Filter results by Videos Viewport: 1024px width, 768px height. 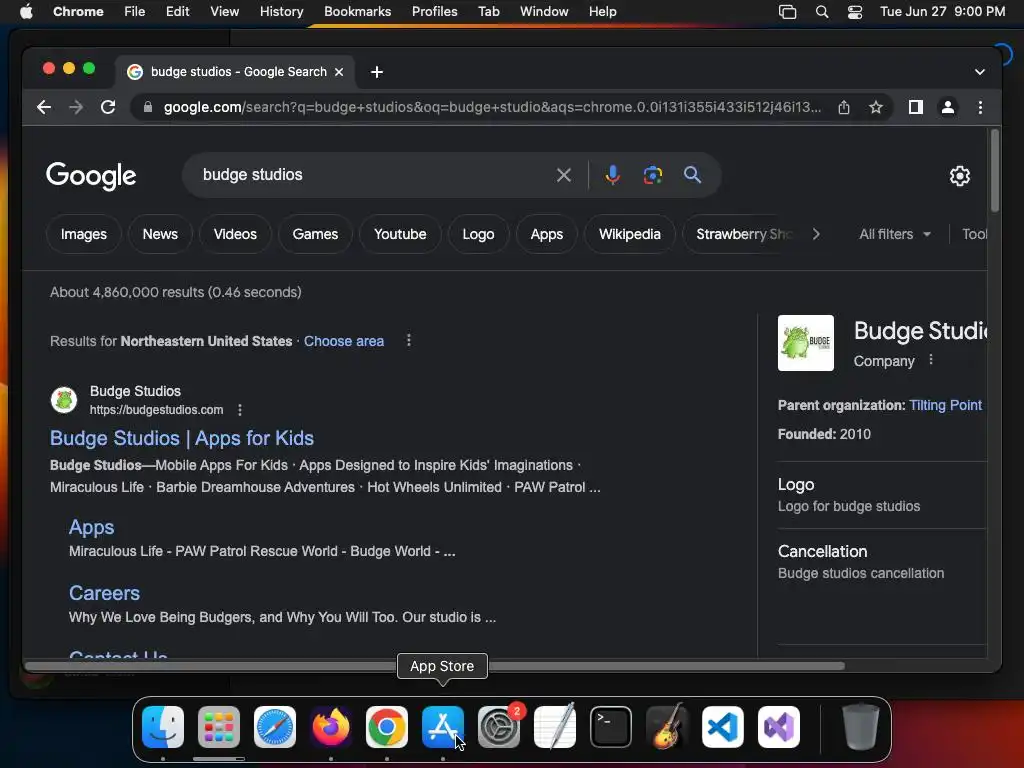pyautogui.click(x=235, y=234)
